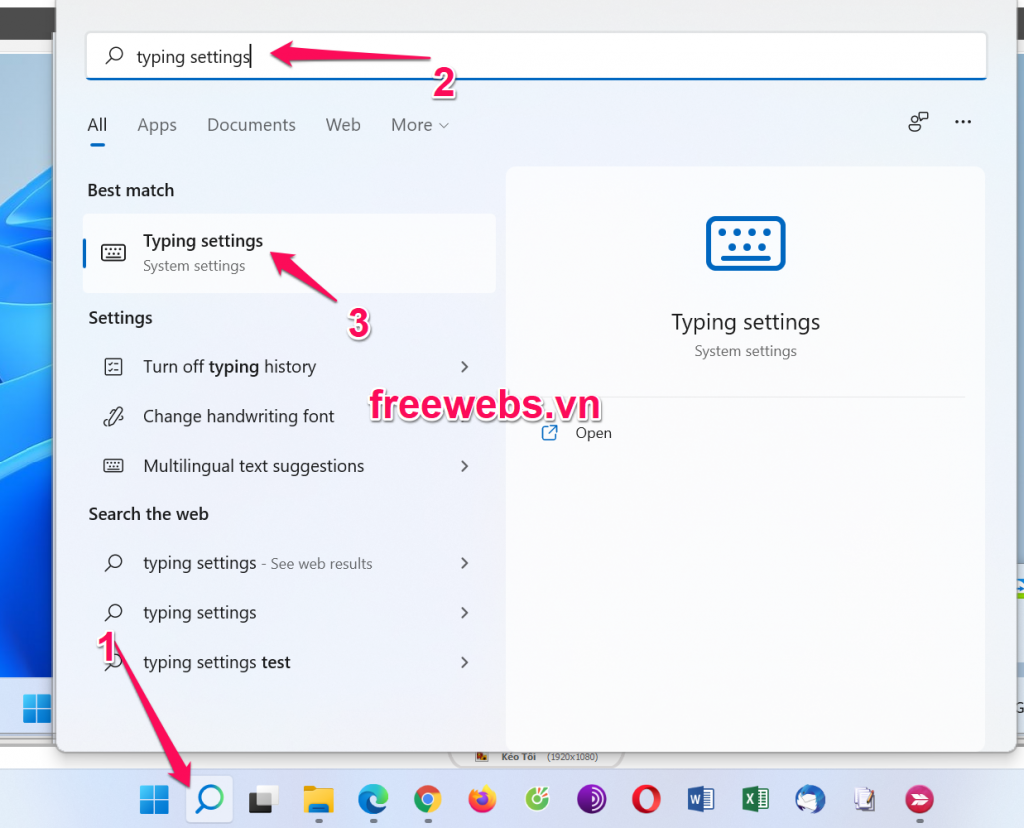
Task: Launch Google Chrome from the taskbar
Action: [428, 799]
